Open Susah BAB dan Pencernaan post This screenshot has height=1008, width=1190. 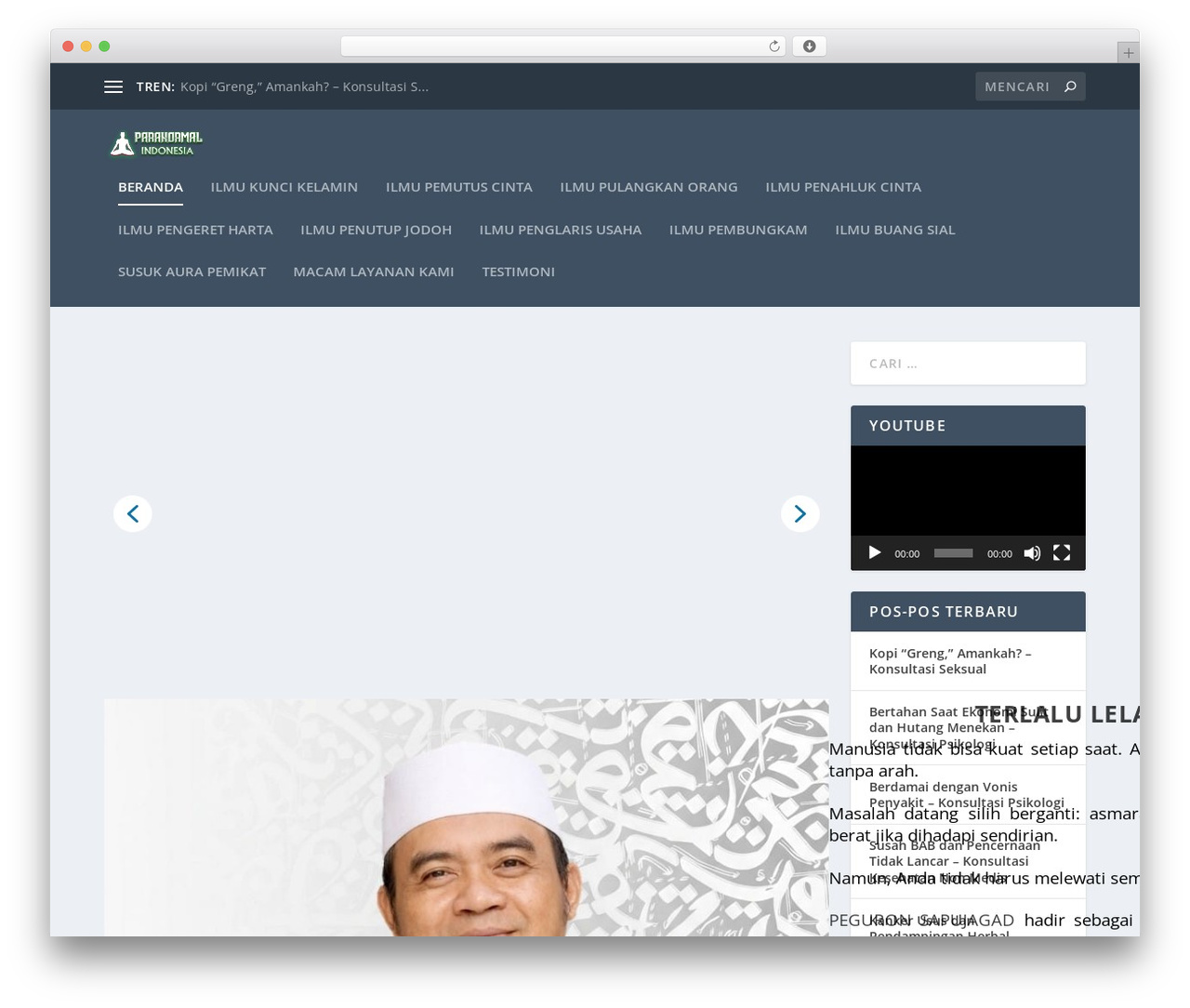tap(955, 861)
